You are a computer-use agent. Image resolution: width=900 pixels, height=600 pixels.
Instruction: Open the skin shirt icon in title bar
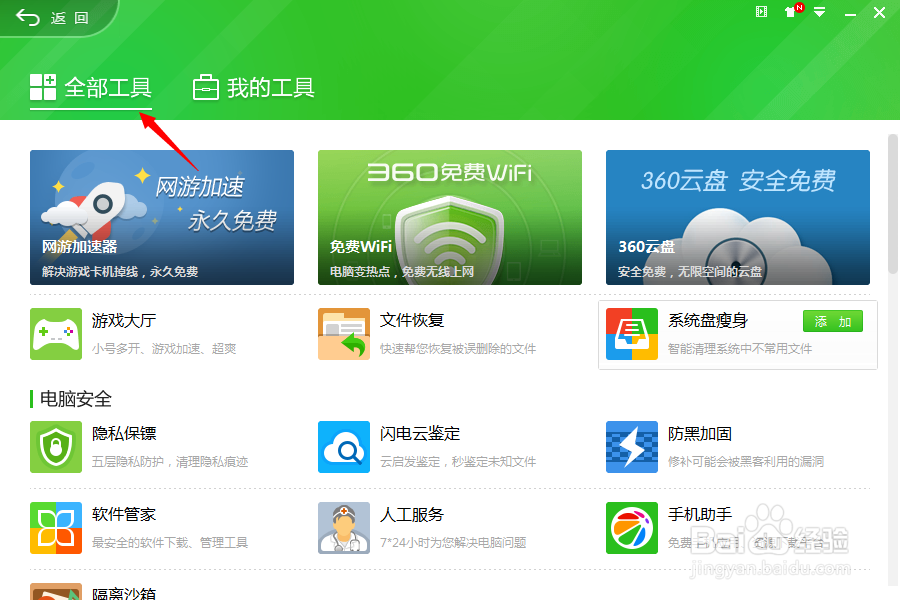(793, 11)
